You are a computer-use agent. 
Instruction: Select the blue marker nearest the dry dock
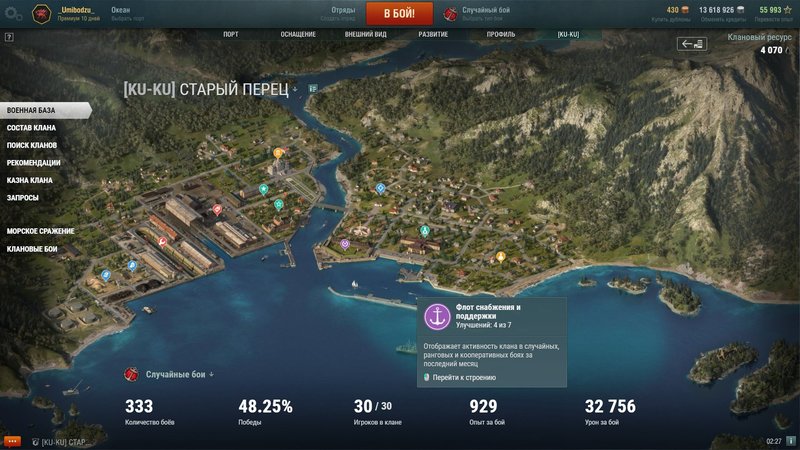(132, 266)
